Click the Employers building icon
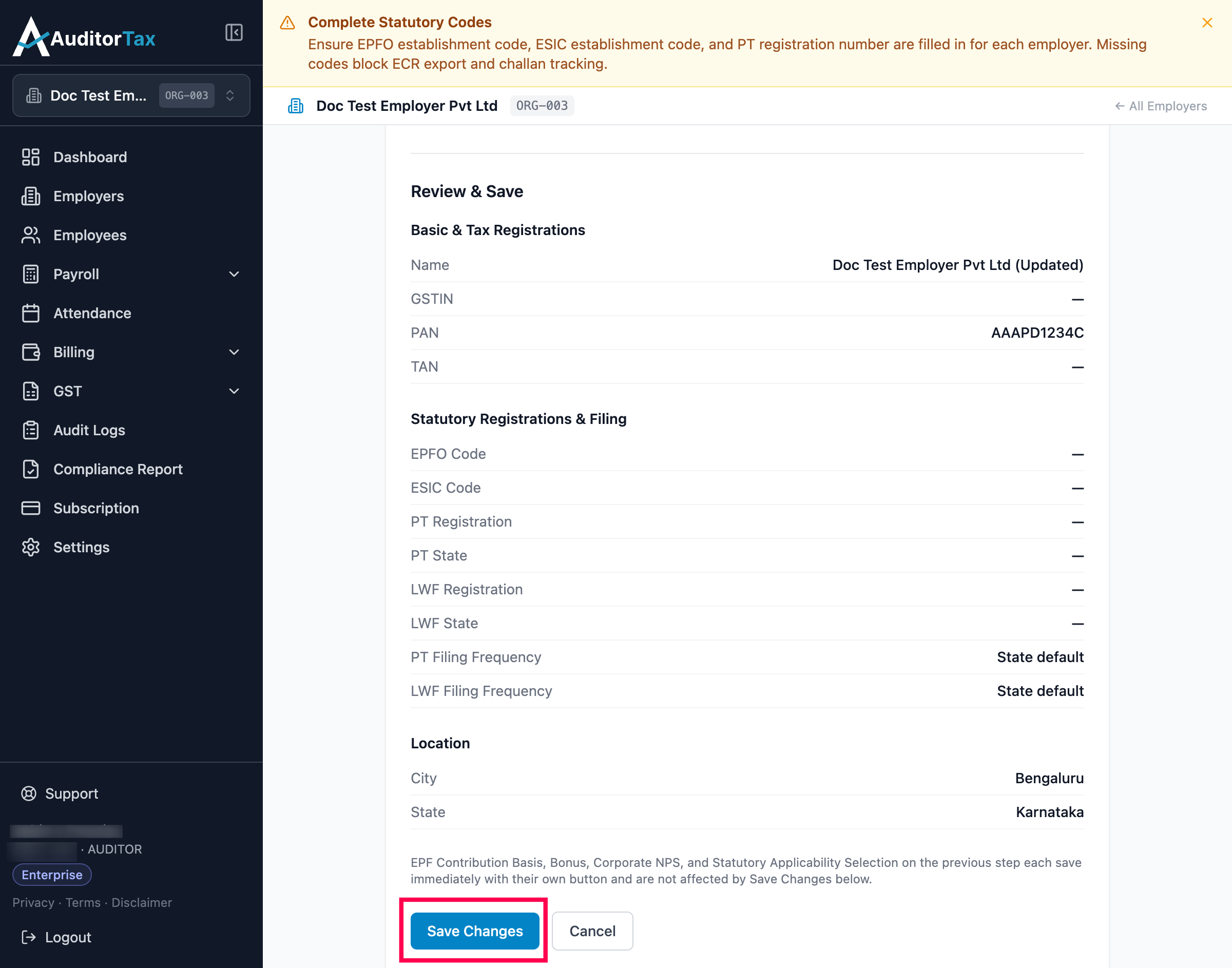1232x968 pixels. 31,196
